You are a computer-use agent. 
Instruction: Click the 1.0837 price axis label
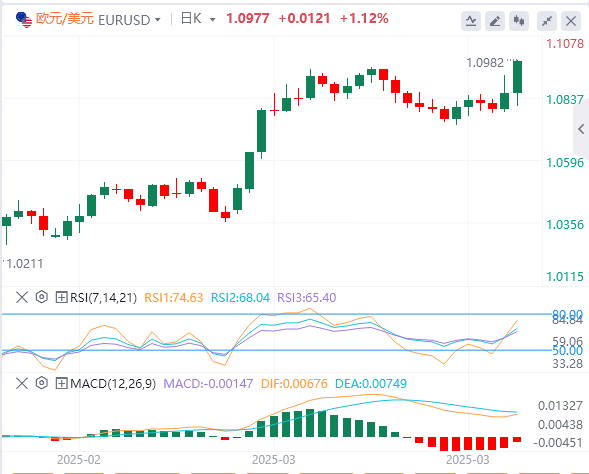pos(565,100)
